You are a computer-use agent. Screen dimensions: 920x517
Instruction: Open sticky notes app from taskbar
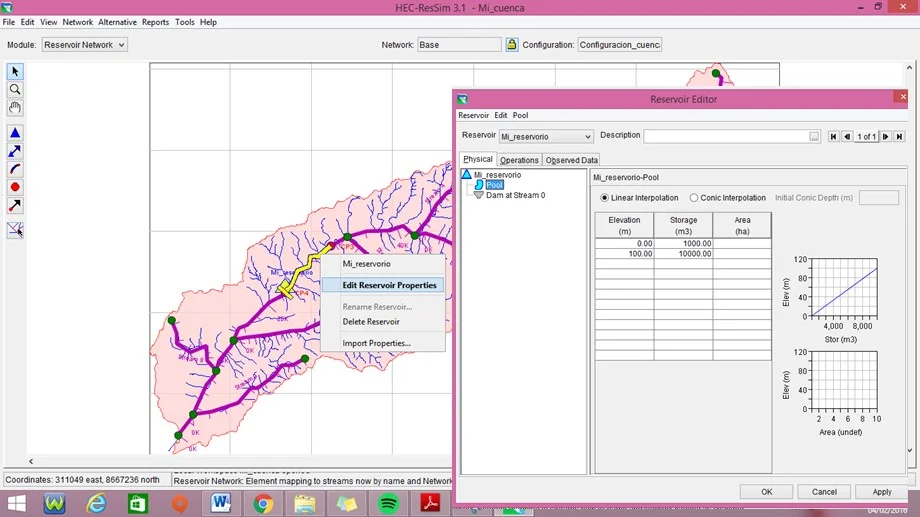point(346,504)
